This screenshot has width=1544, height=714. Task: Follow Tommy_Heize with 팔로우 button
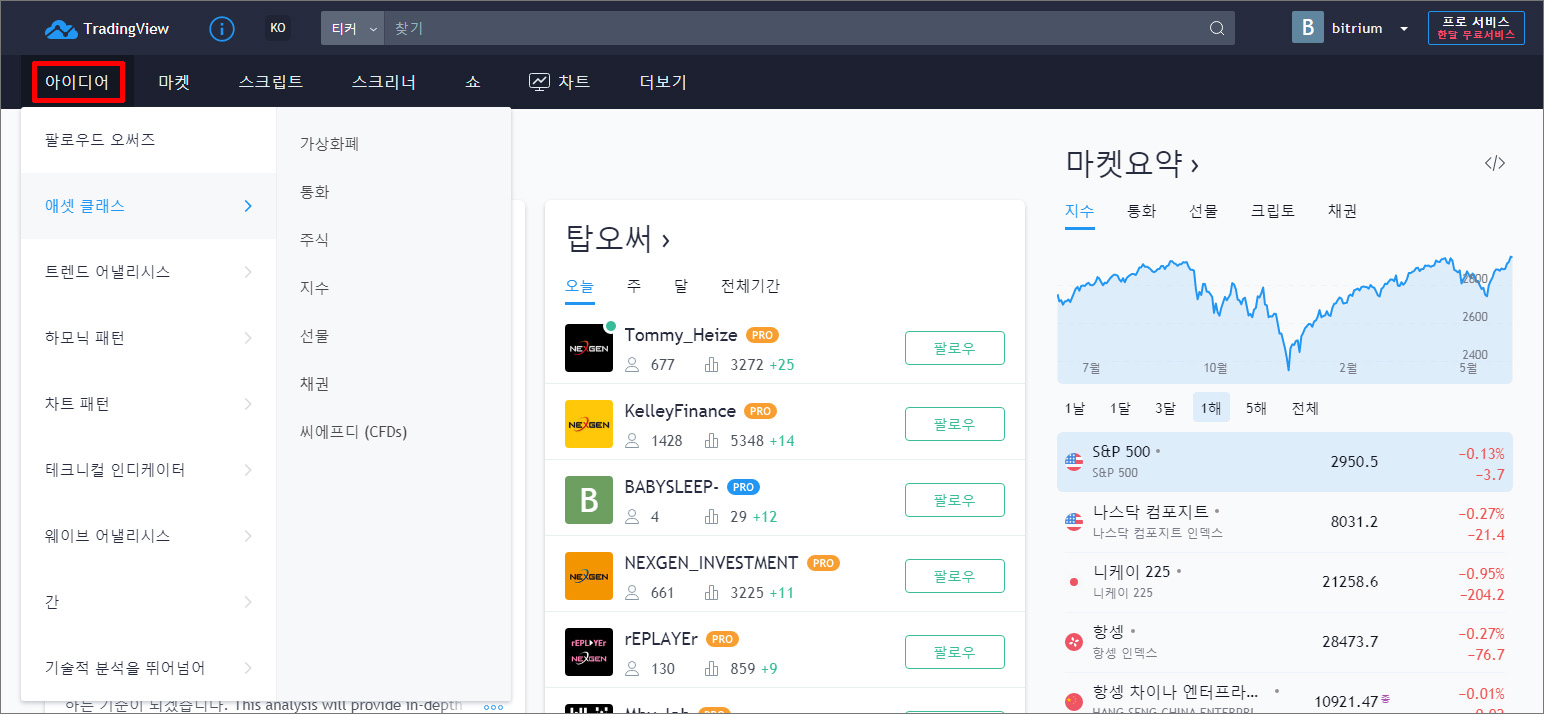pos(955,348)
